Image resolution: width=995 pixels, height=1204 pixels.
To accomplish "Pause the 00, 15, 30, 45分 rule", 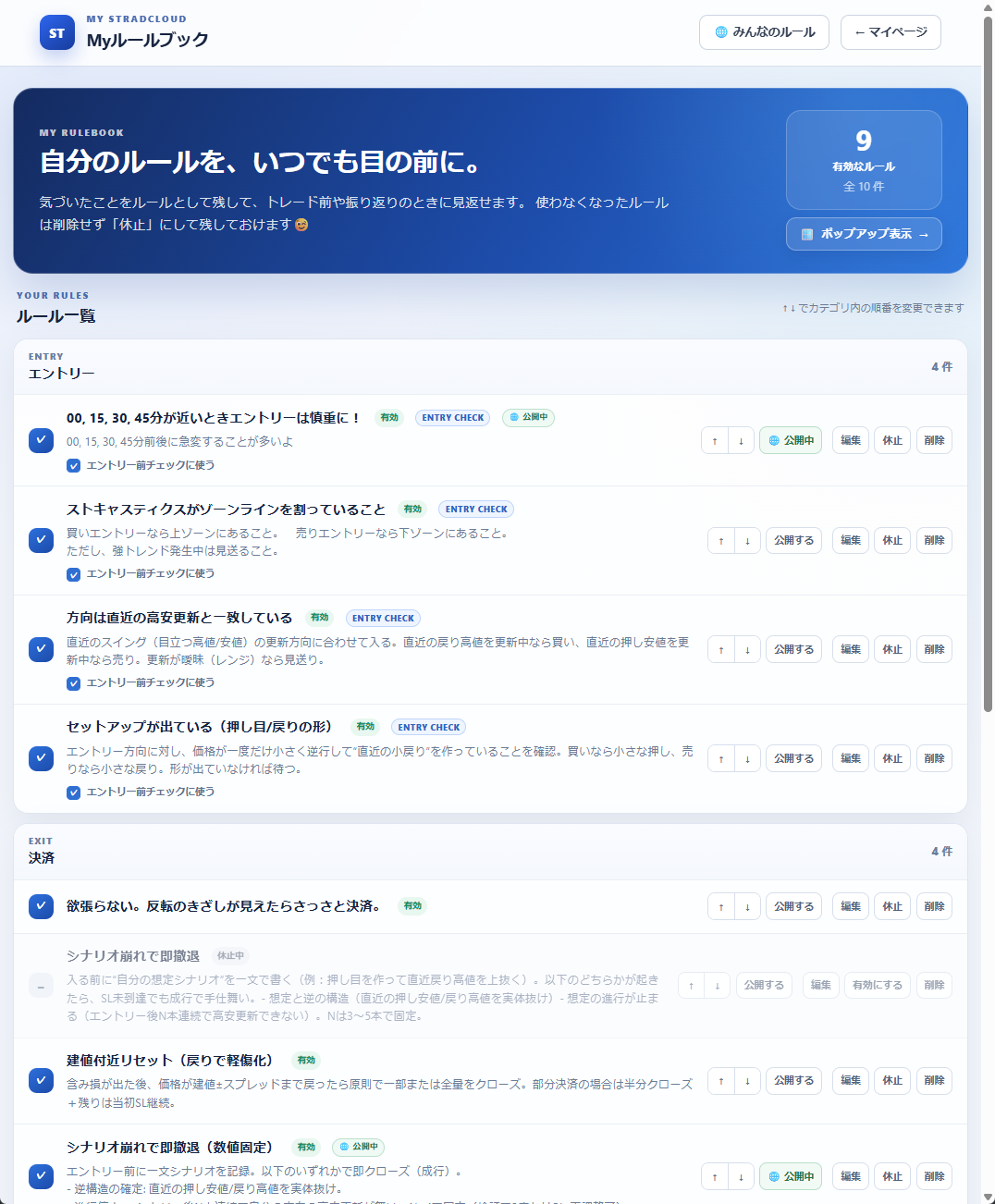I will (x=892, y=441).
